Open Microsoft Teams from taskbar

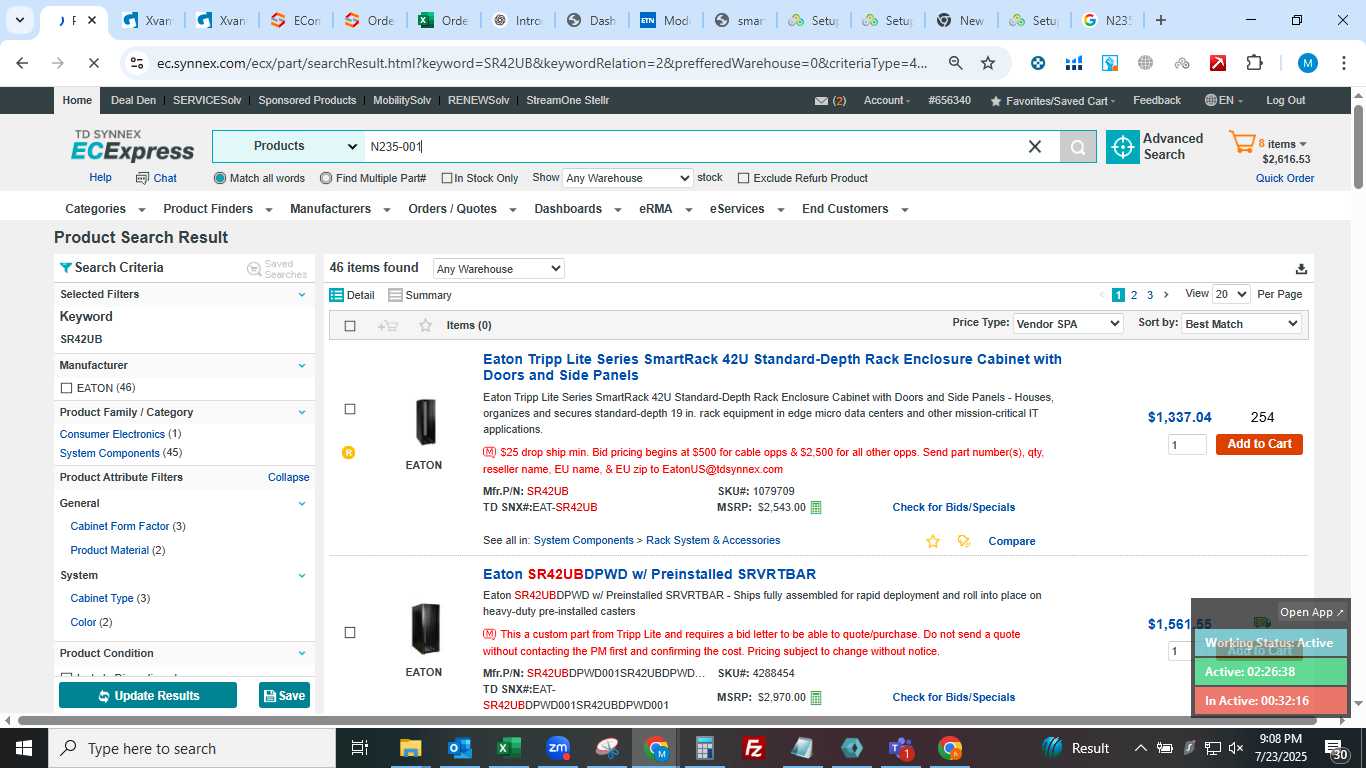(x=901, y=748)
